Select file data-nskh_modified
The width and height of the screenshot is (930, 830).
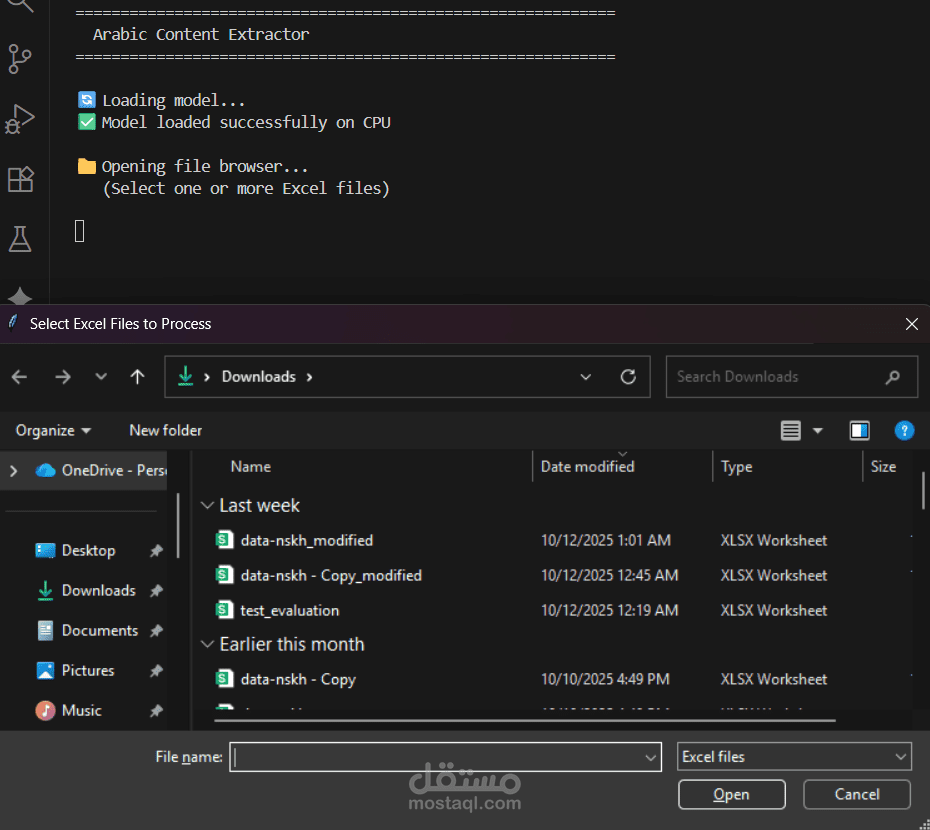(307, 540)
